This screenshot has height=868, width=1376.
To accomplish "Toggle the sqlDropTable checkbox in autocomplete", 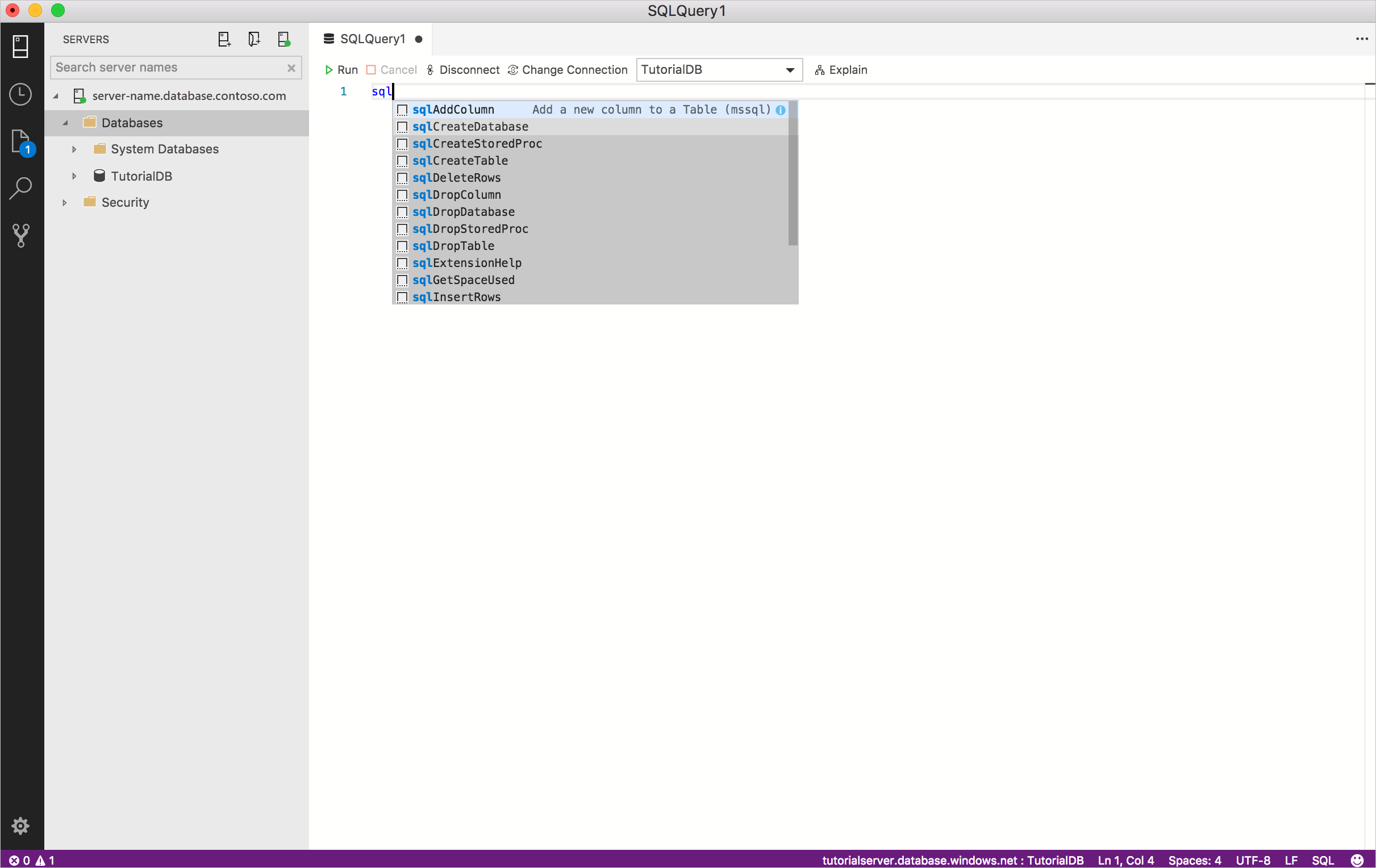I will click(402, 246).
